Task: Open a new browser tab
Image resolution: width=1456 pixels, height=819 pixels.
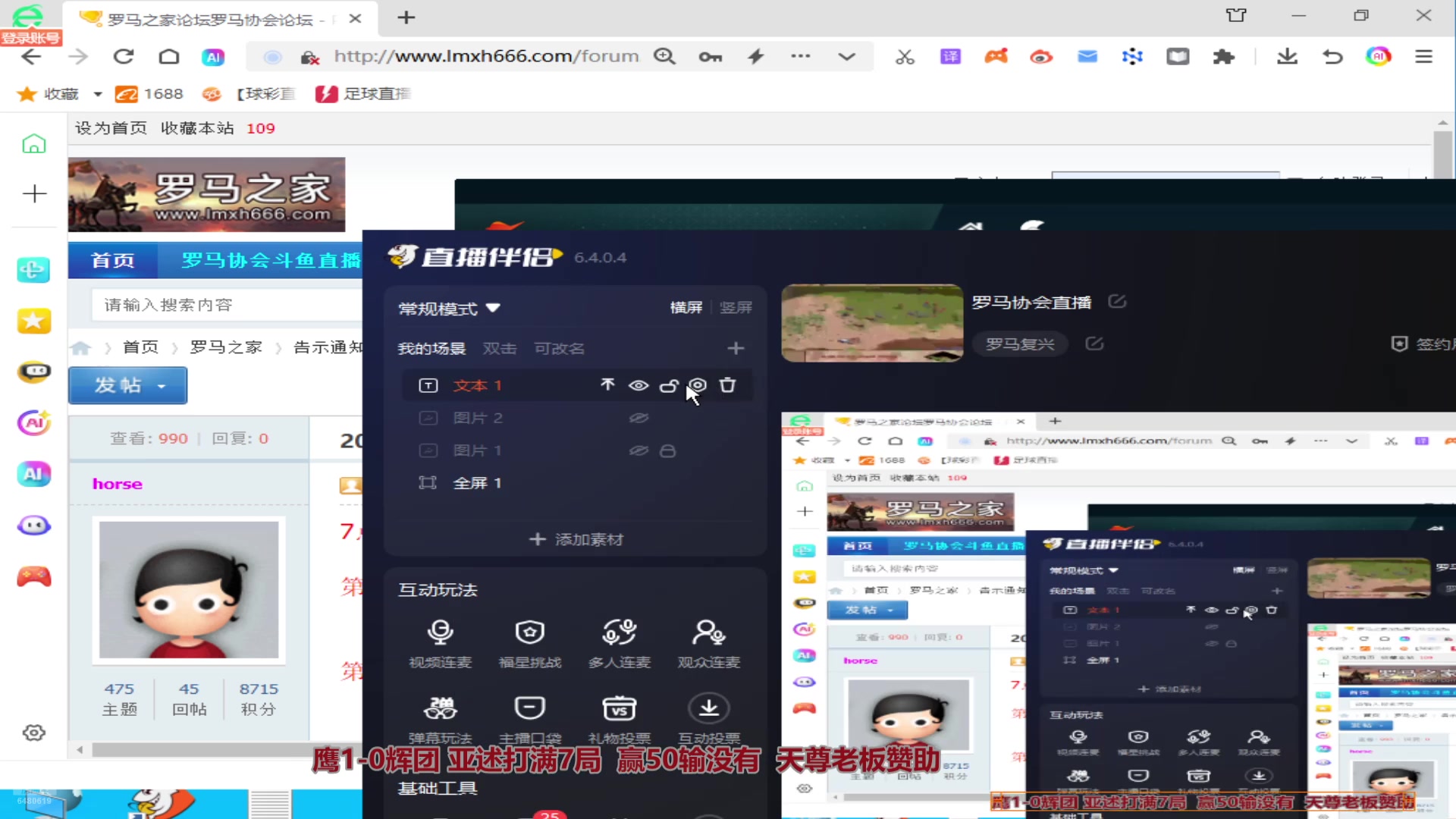Action: (x=406, y=17)
